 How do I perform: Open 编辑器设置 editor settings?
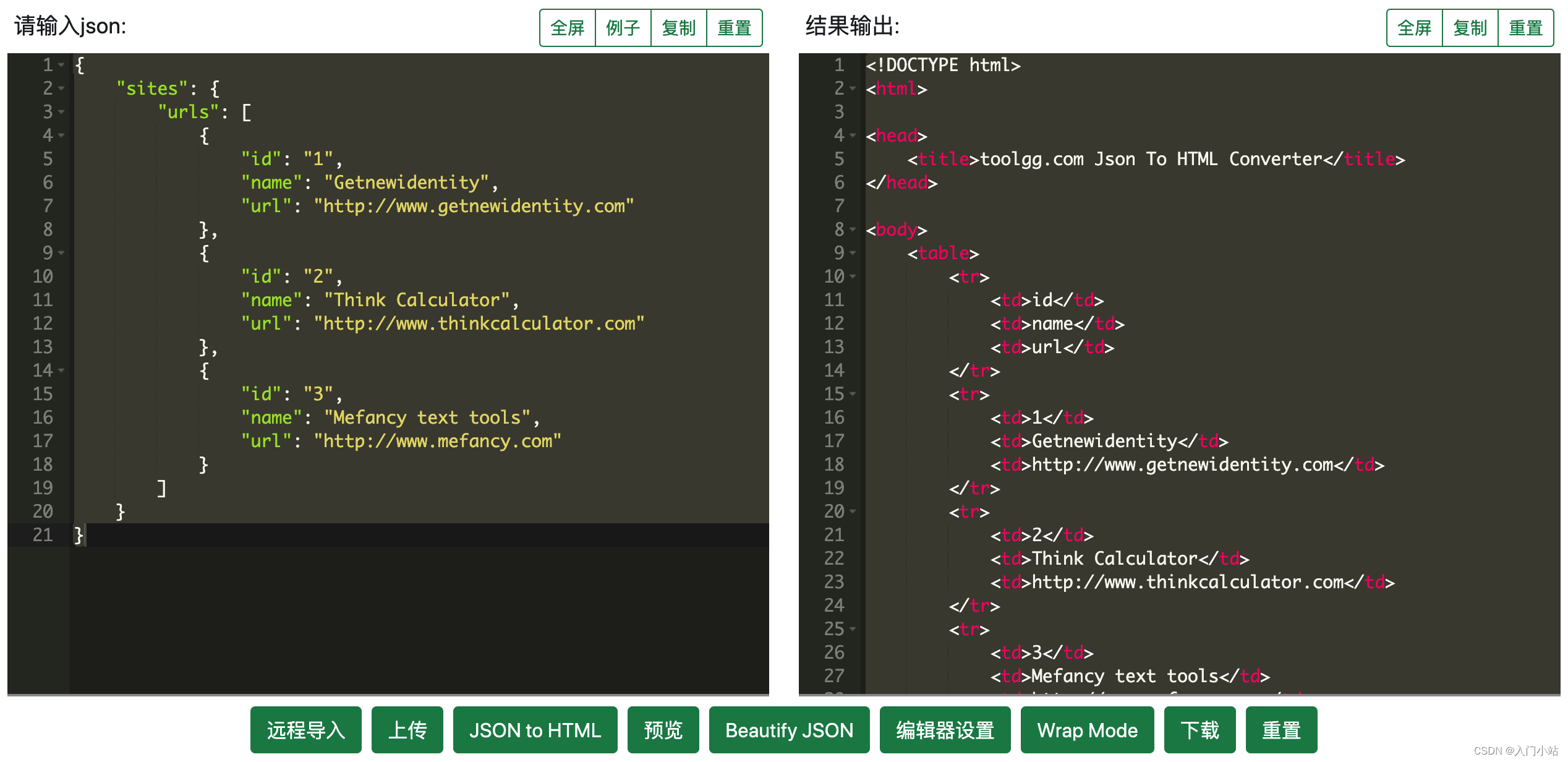pyautogui.click(x=945, y=730)
